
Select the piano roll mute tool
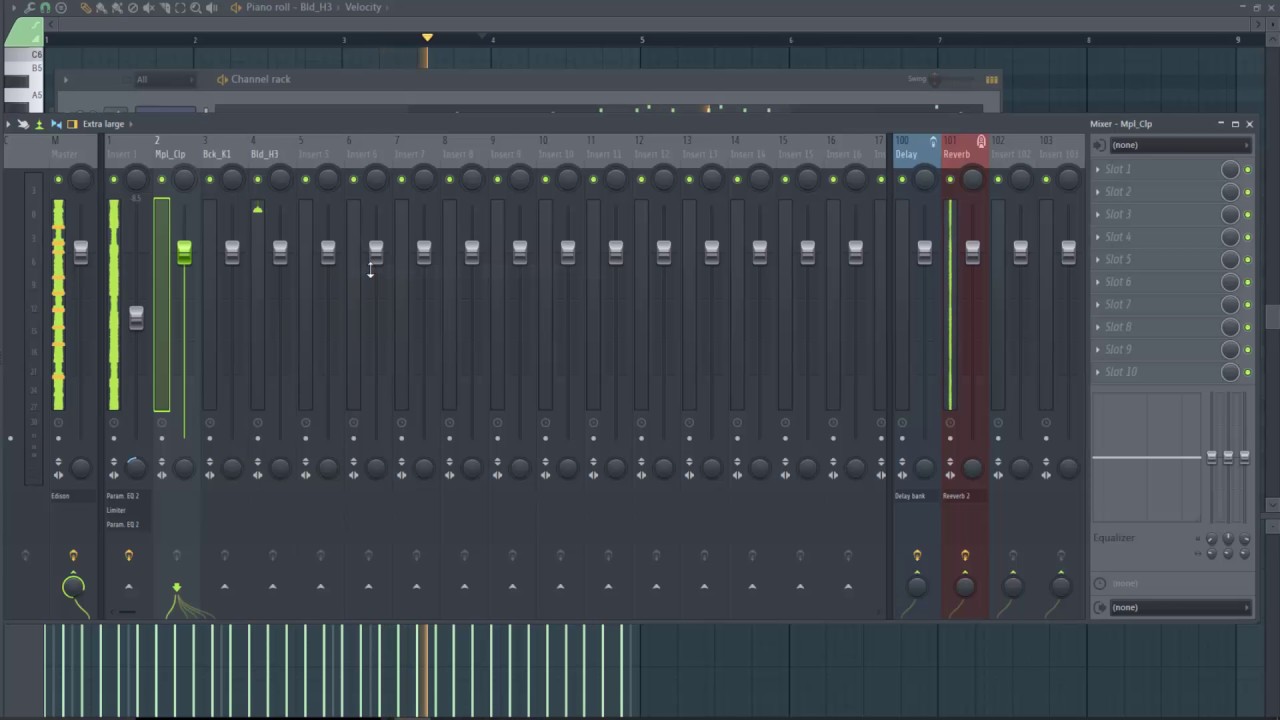[148, 7]
